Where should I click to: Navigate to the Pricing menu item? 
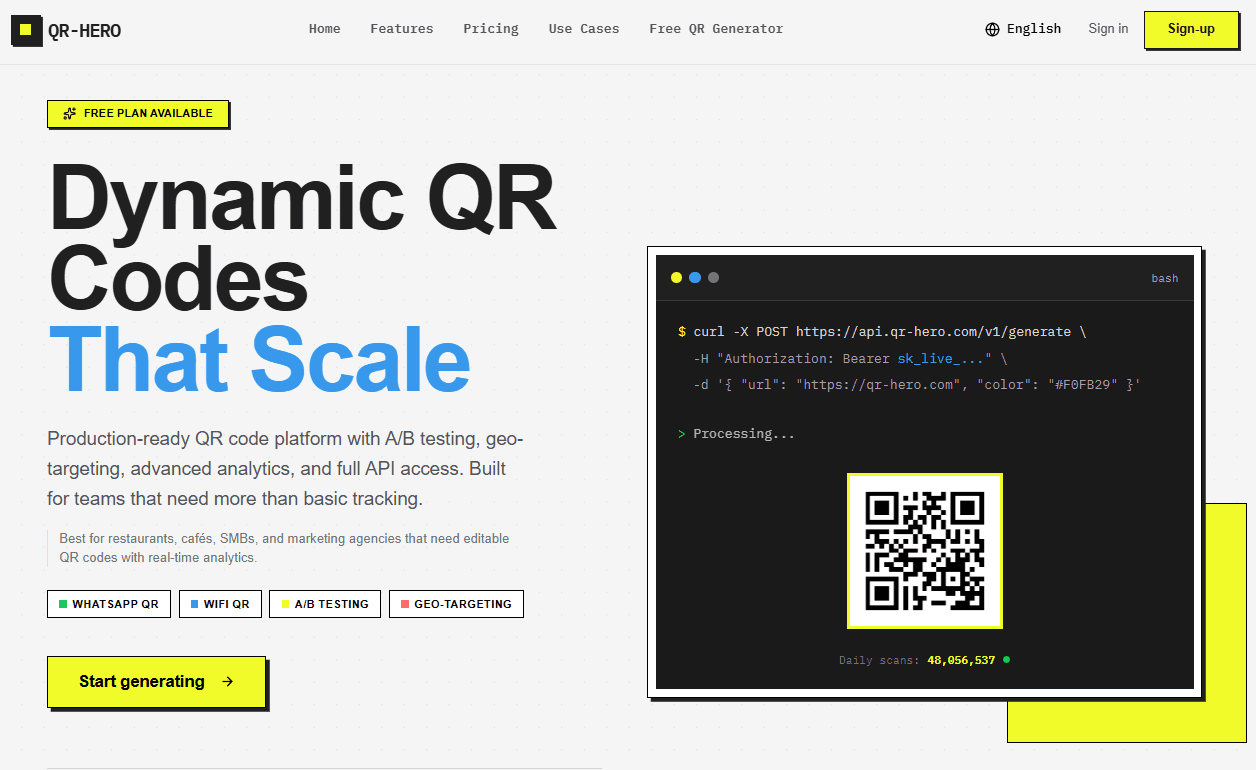click(490, 29)
